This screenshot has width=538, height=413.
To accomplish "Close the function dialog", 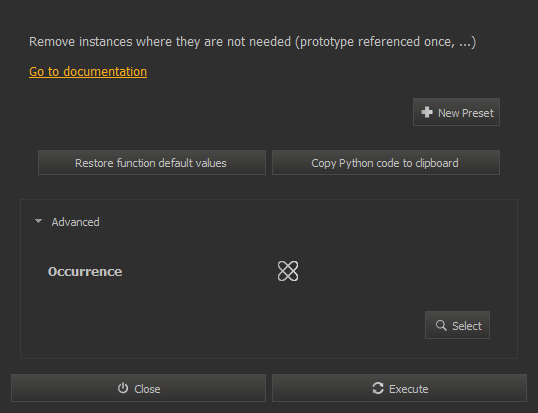I will point(138,388).
